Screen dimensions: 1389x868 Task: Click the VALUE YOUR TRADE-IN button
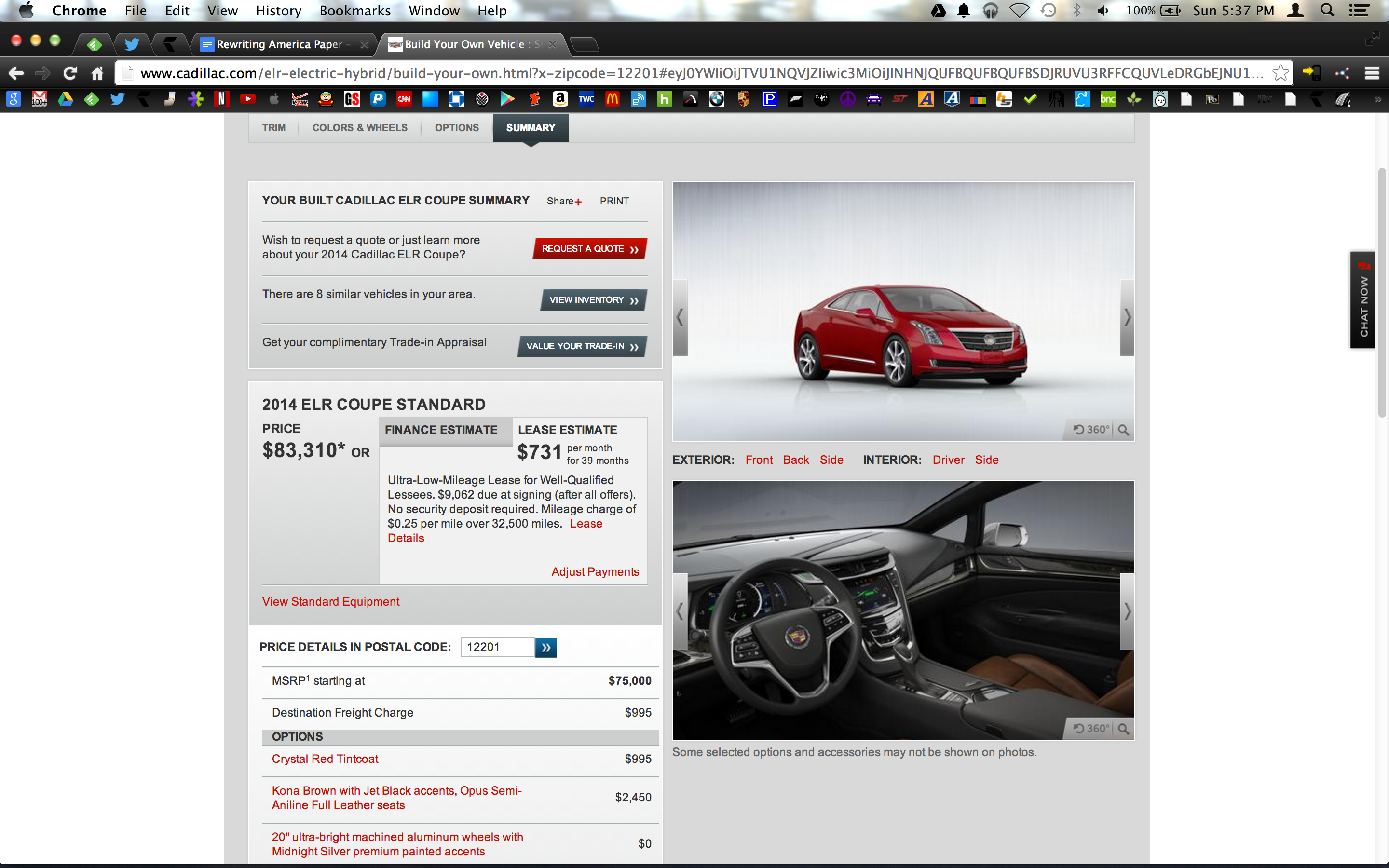coord(582,346)
